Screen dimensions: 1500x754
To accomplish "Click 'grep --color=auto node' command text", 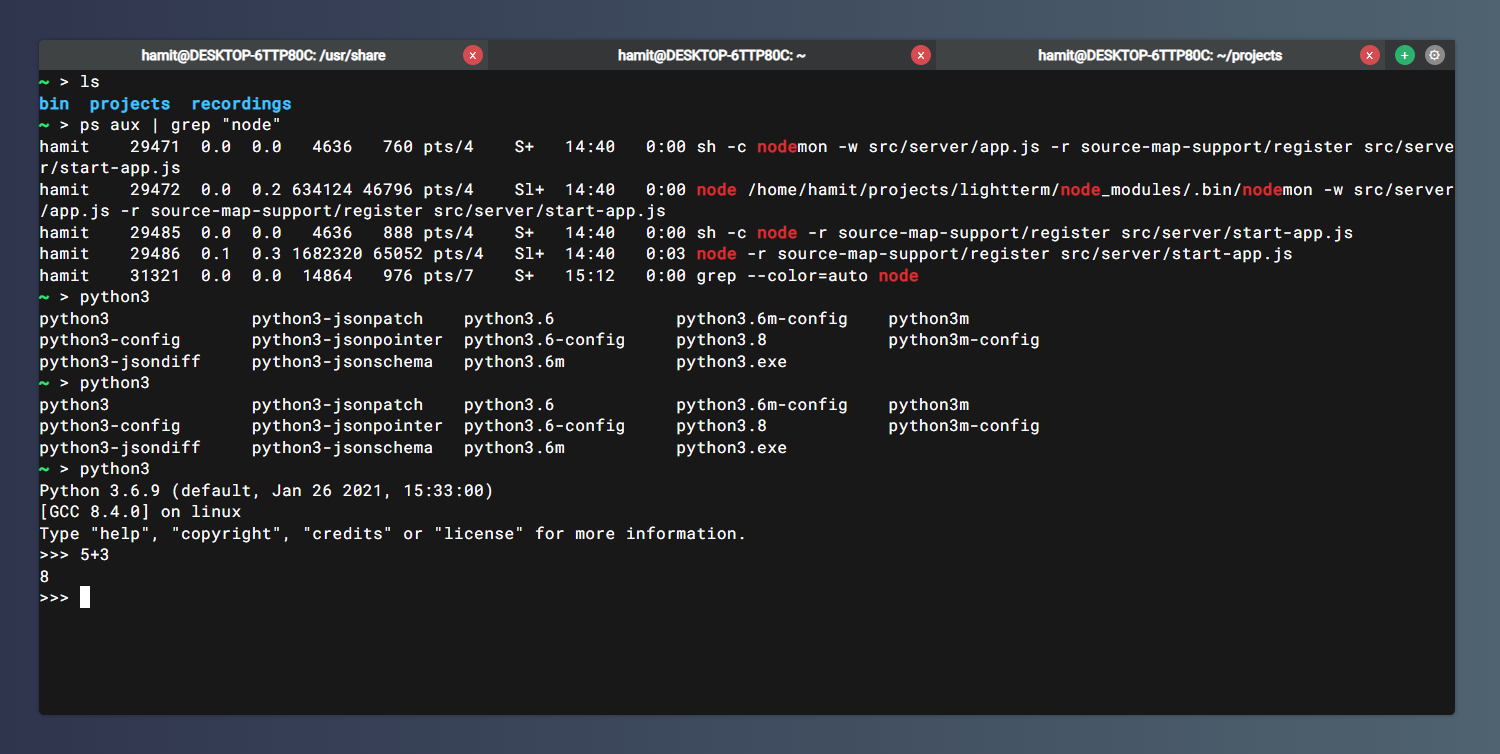I will pos(807,276).
